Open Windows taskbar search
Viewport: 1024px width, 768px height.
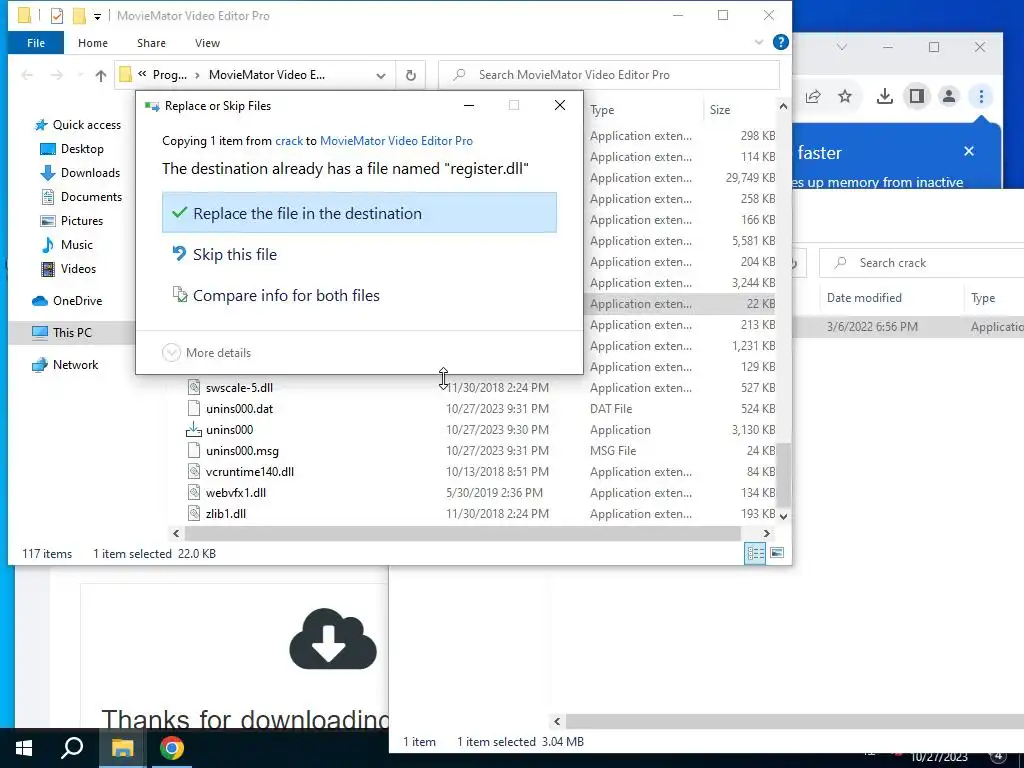pyautogui.click(x=72, y=748)
